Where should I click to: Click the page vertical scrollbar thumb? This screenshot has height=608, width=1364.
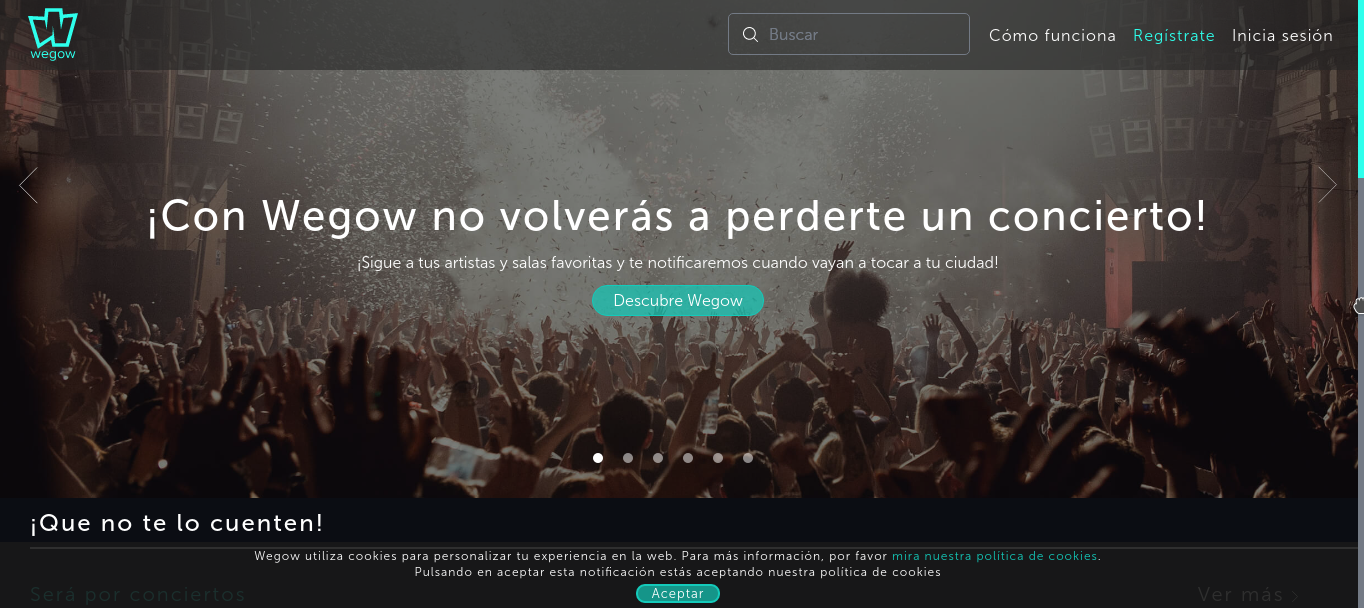(1361, 89)
